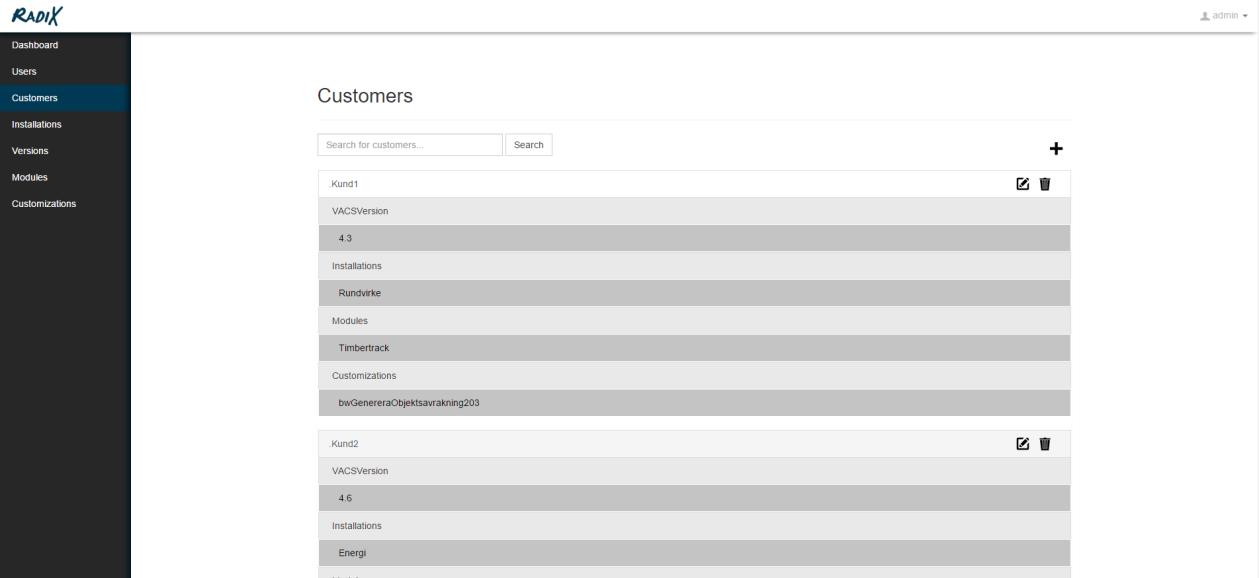Delete the Kund2 customer with the trash icon
1259x578 pixels.
[x=1045, y=444]
